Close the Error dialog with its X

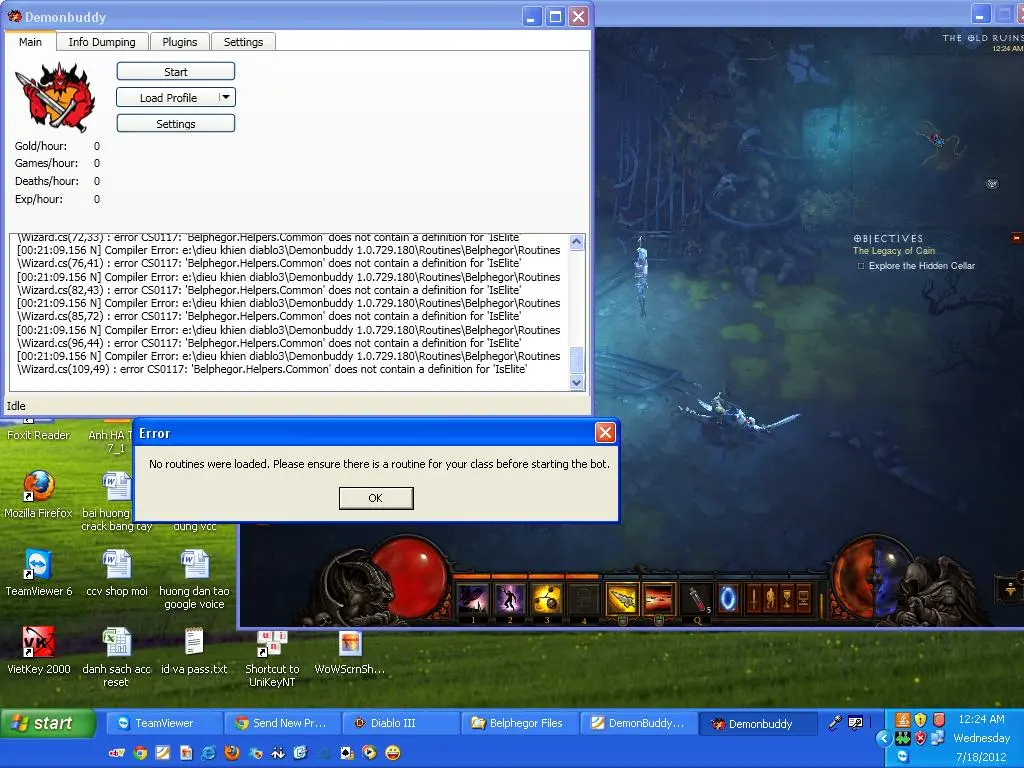(x=605, y=432)
